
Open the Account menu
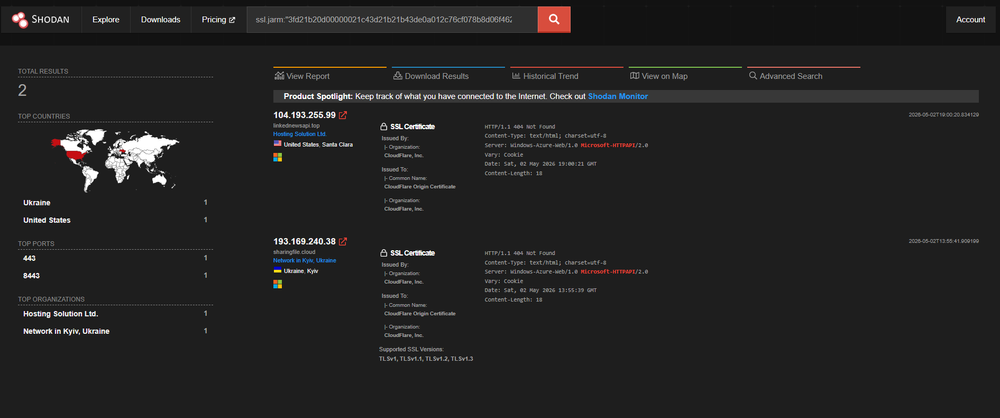[x=971, y=20]
